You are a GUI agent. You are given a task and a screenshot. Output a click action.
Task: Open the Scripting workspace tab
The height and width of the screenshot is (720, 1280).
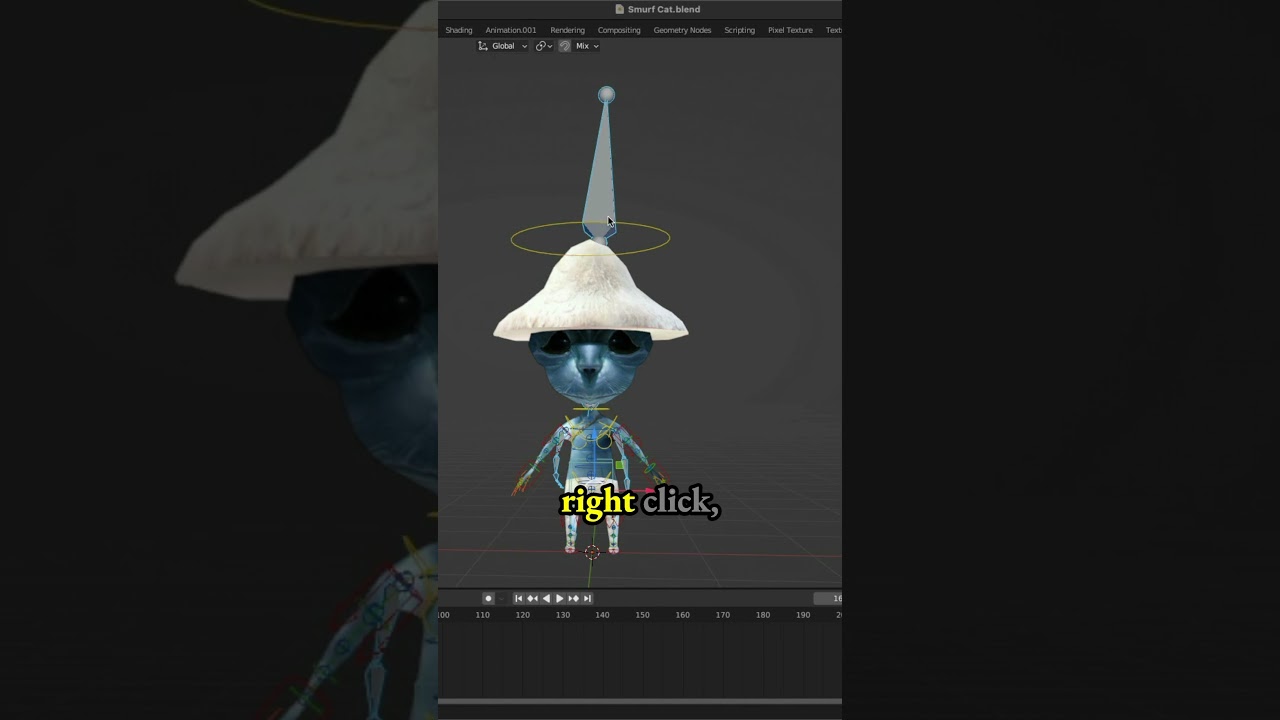pos(739,30)
